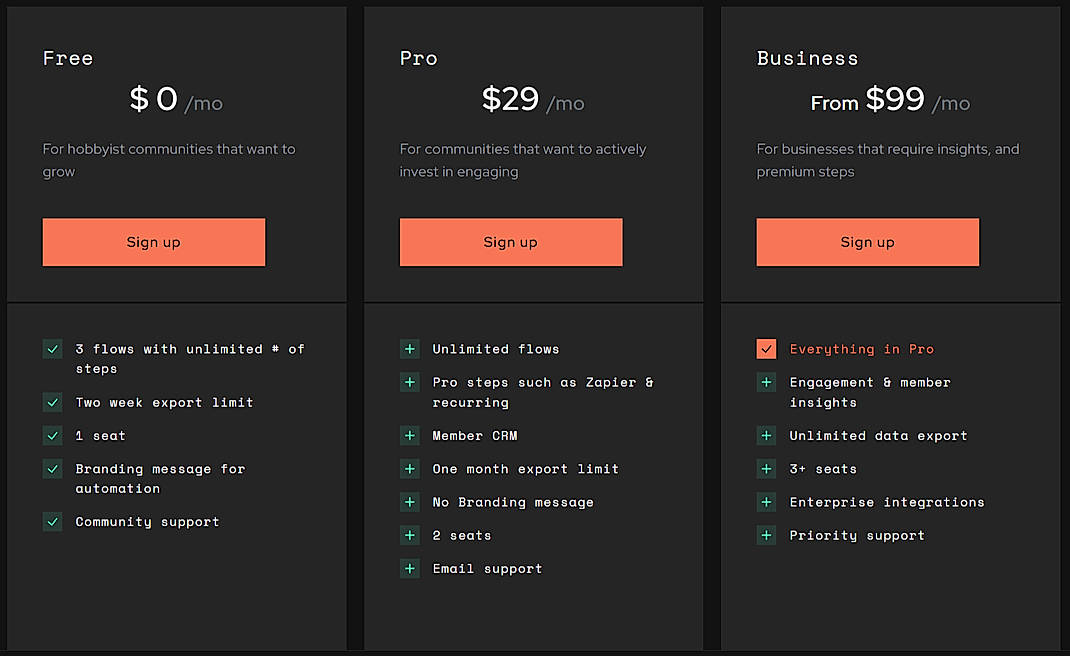Select the plus icon next to "Priority support"
Image resolution: width=1070 pixels, height=656 pixels.
pyautogui.click(x=766, y=535)
